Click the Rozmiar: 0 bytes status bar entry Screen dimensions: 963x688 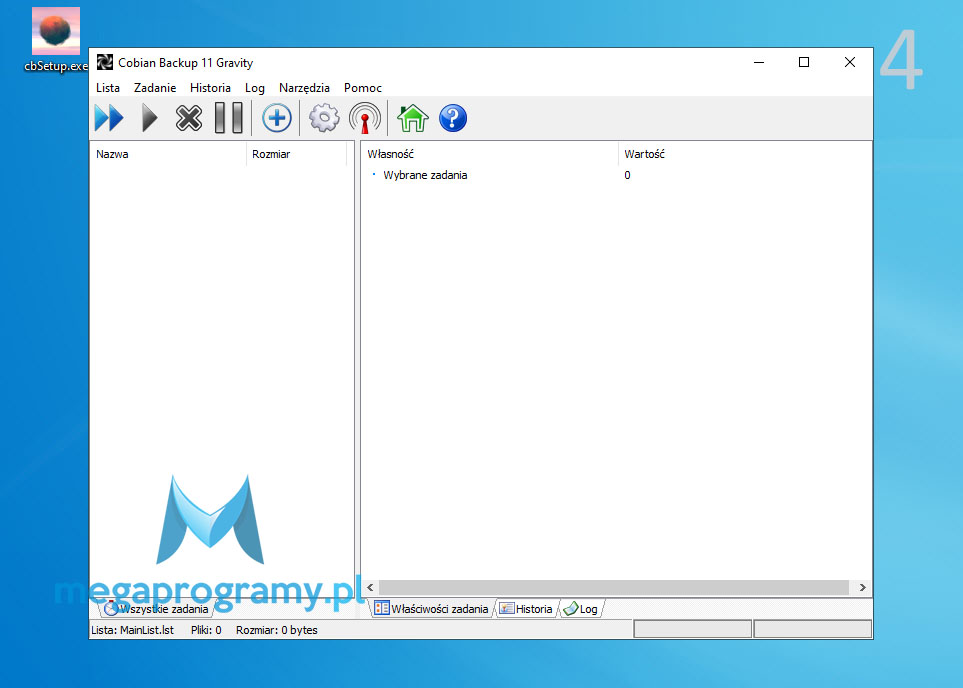tap(276, 630)
